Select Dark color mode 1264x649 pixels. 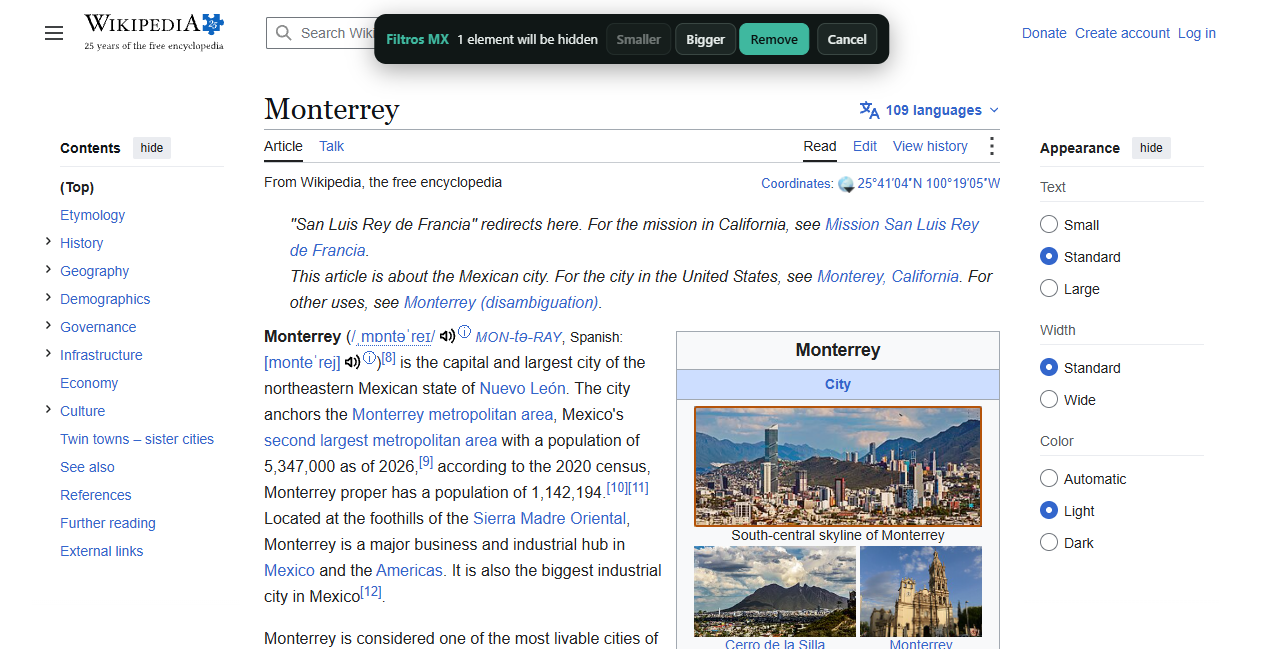1049,542
